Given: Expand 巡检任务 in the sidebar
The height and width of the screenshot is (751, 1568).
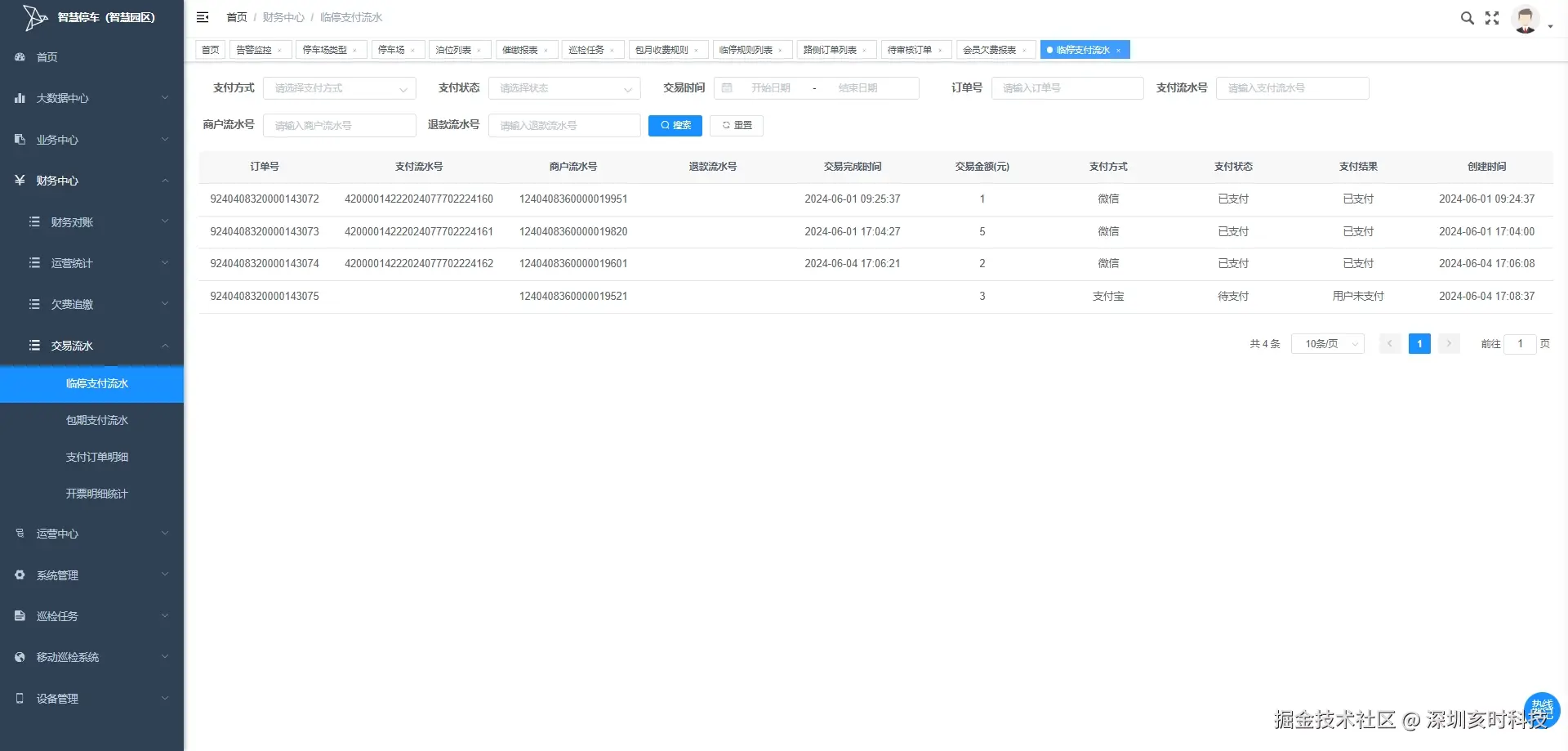Looking at the screenshot, I should [x=91, y=616].
